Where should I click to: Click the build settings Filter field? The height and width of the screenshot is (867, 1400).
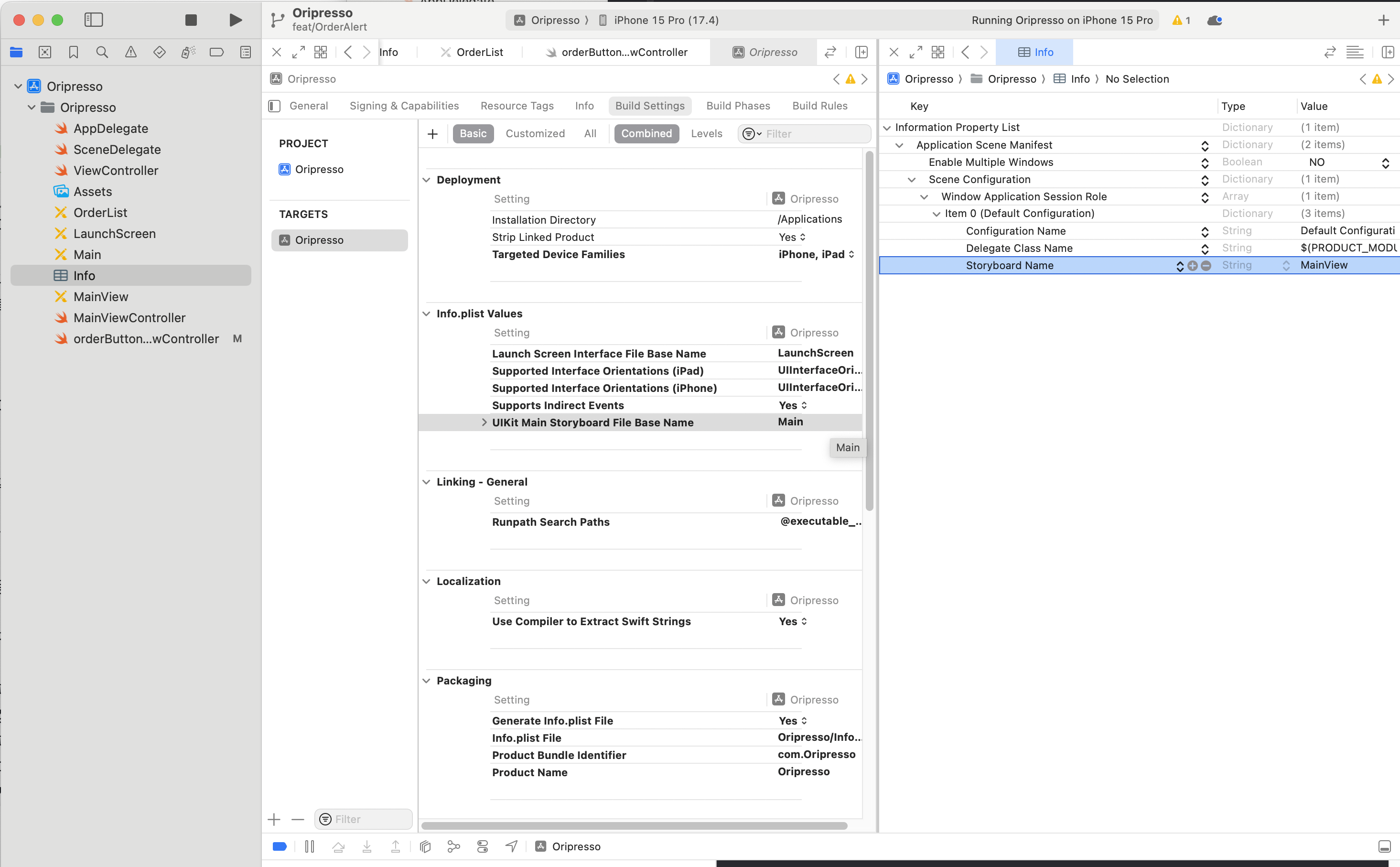[804, 134]
